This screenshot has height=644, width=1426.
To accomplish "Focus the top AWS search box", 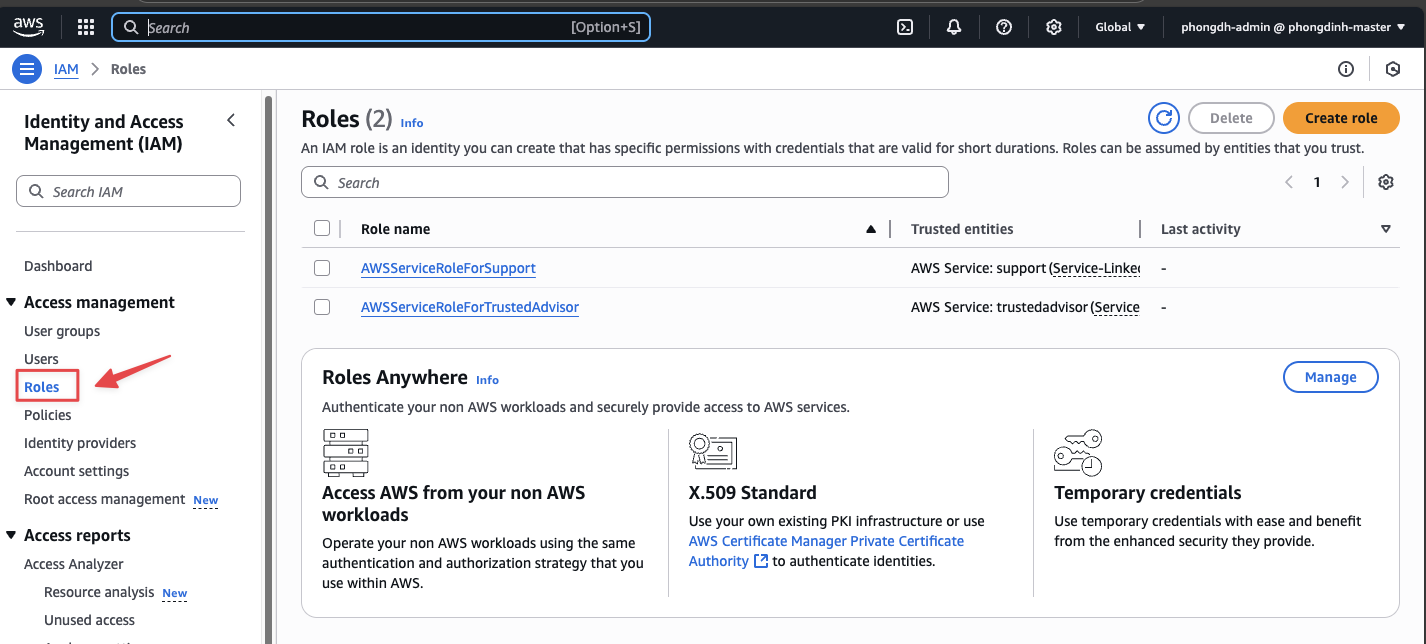I will 381,27.
